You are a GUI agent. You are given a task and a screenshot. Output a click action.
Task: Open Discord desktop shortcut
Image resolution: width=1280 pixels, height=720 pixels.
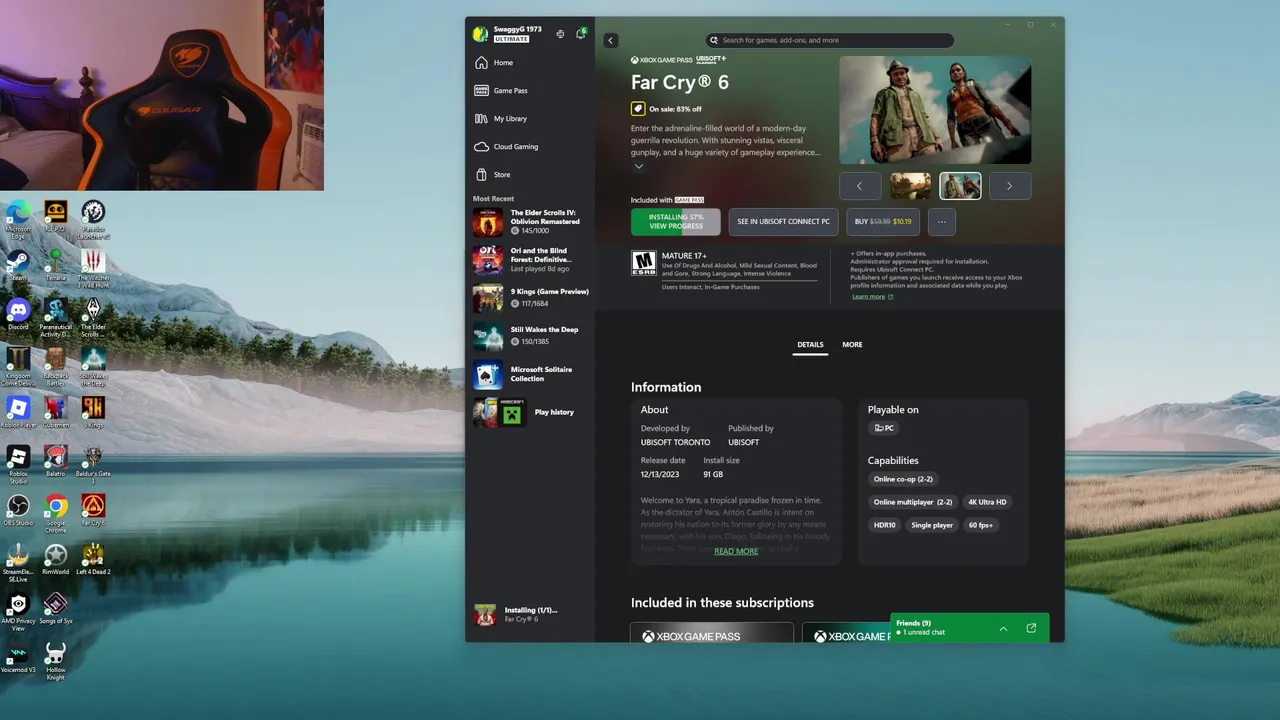(x=18, y=314)
